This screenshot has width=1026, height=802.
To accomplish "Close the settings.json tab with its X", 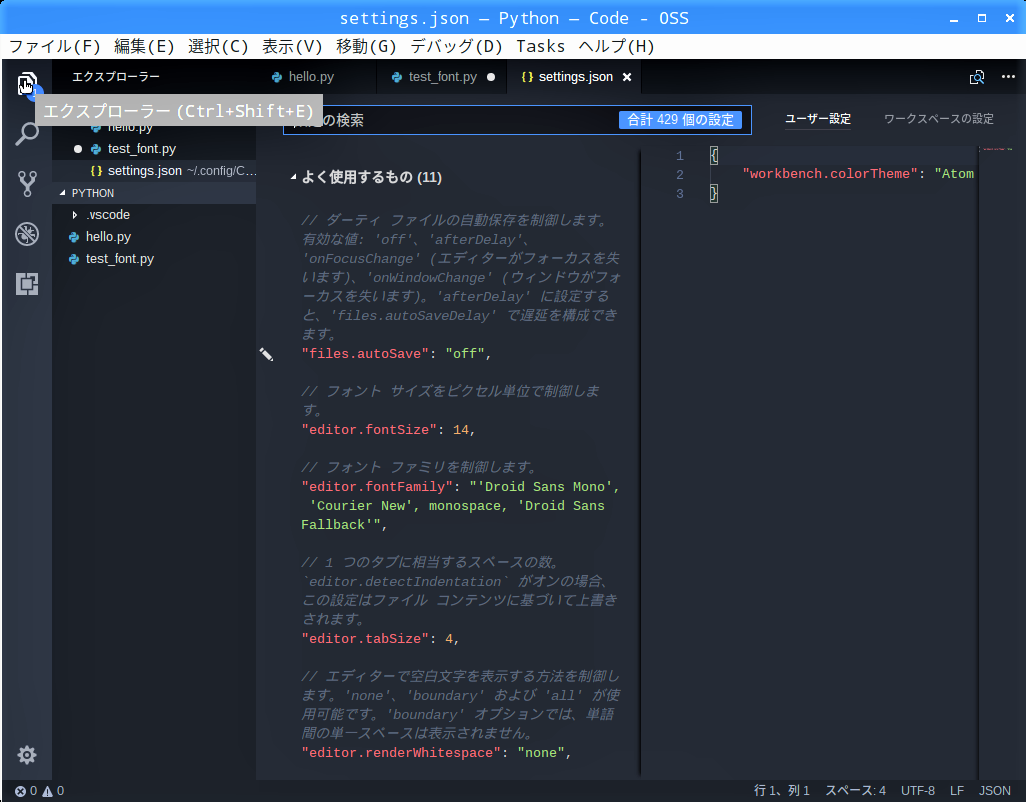I will click(x=627, y=77).
